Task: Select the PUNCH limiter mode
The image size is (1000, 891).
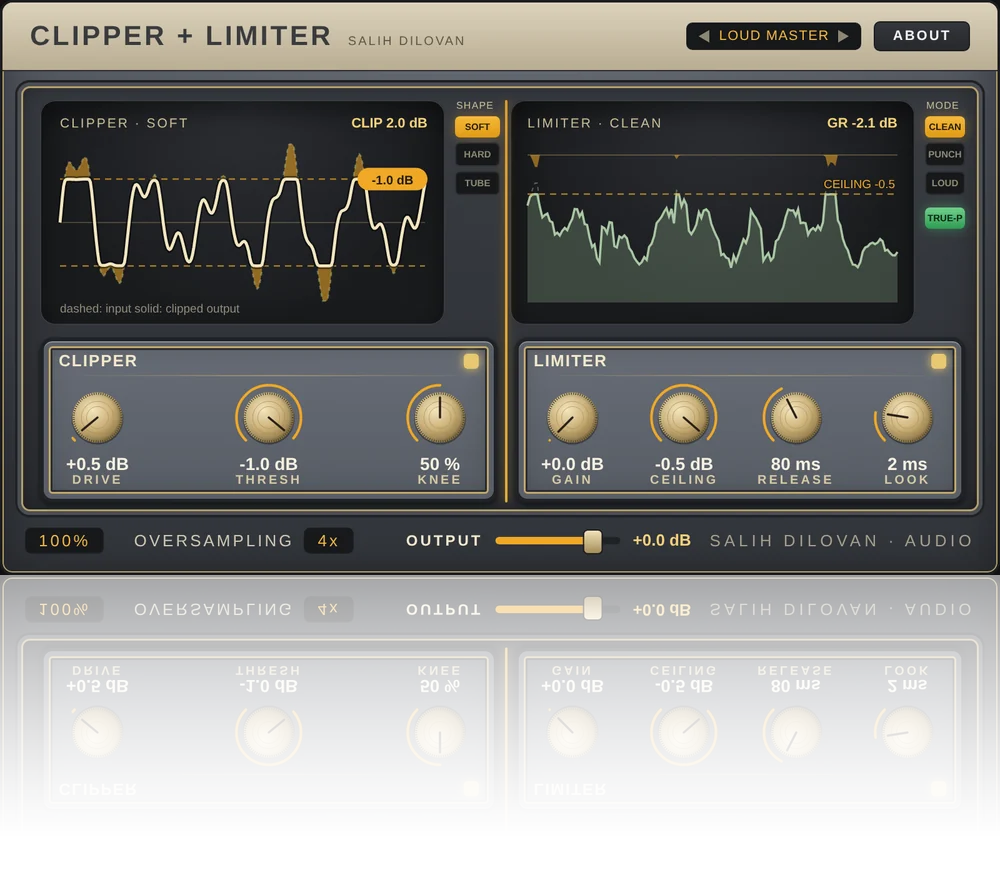Action: click(945, 154)
